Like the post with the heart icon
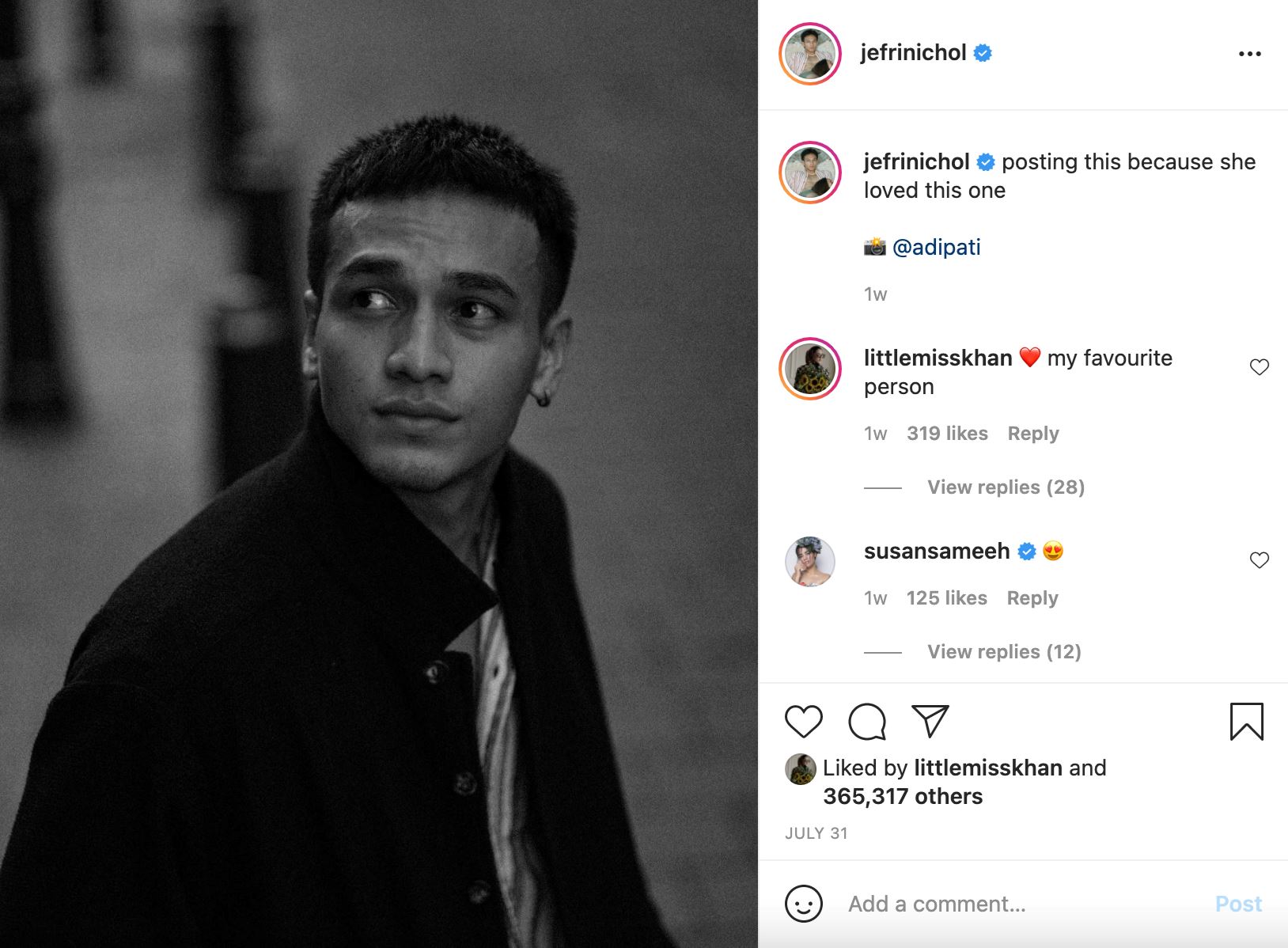 tap(805, 722)
